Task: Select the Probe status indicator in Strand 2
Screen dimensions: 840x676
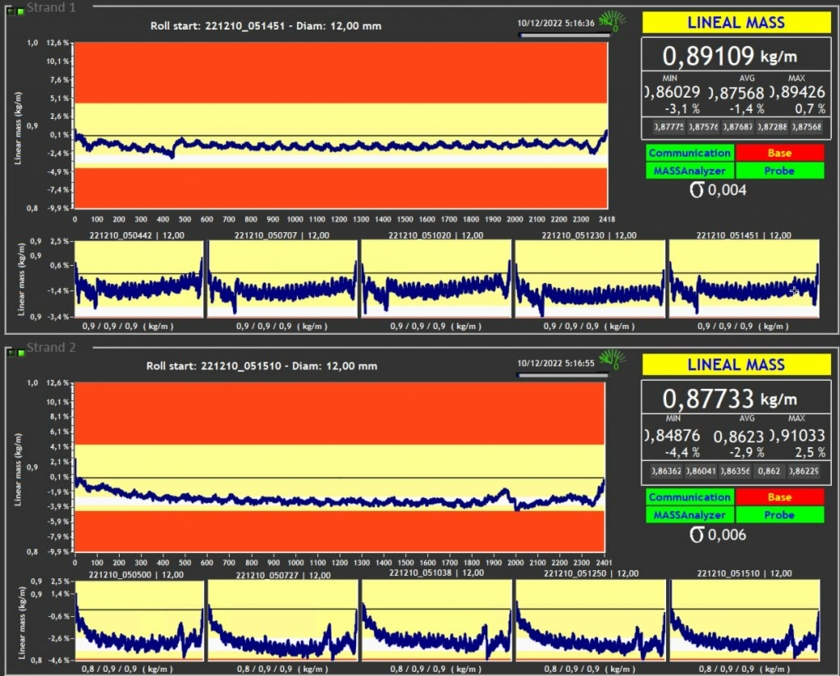Action: click(x=780, y=515)
